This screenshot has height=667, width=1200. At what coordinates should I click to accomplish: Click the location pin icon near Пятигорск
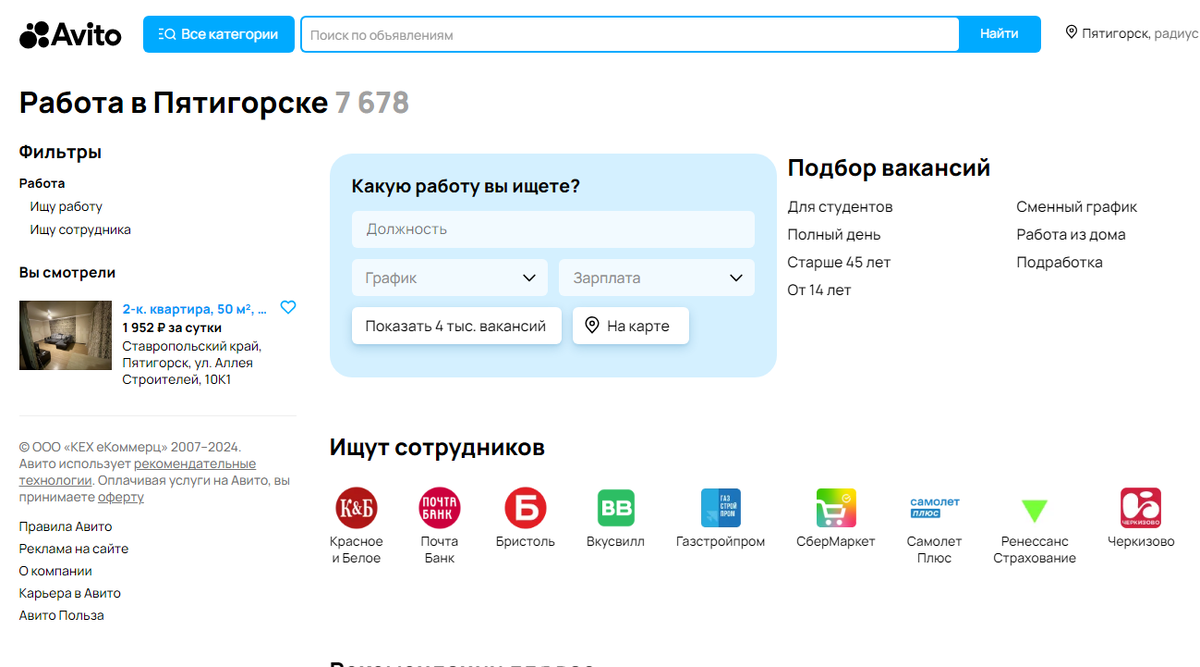coord(1072,33)
